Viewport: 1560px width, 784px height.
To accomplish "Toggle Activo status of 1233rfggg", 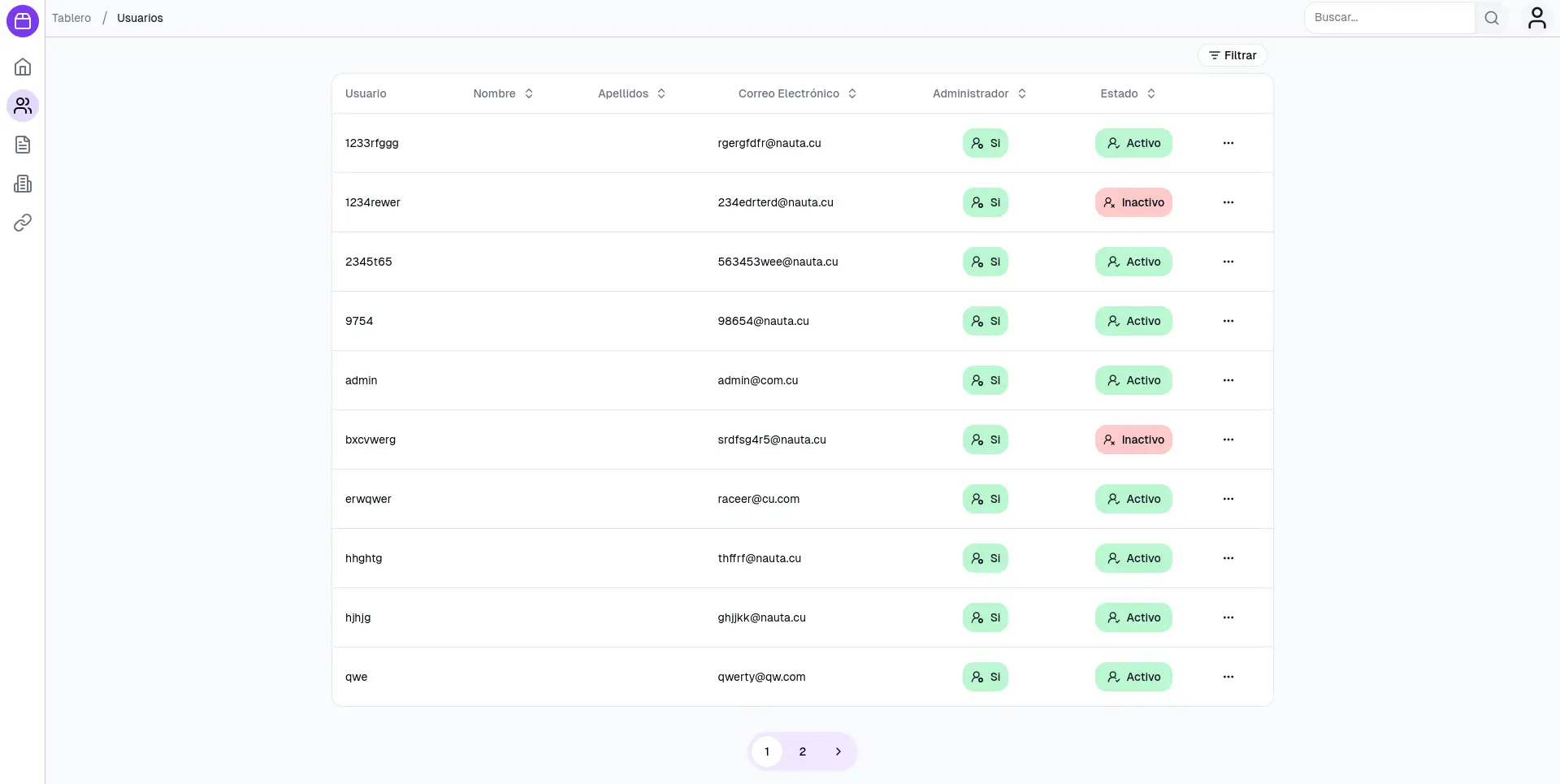I will click(x=1133, y=143).
